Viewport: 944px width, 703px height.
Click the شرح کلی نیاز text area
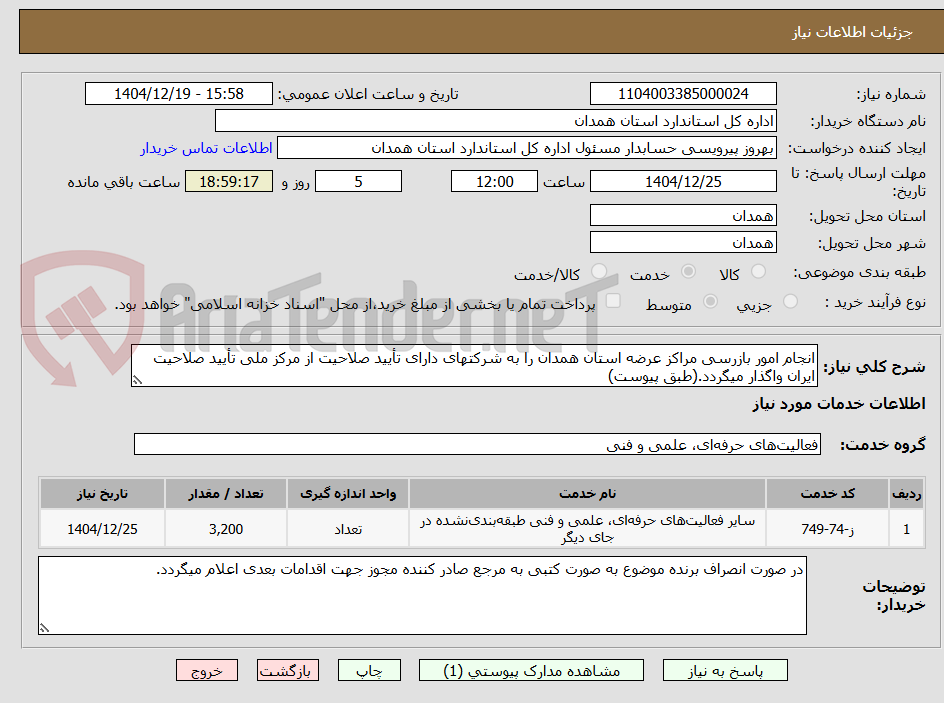474,366
